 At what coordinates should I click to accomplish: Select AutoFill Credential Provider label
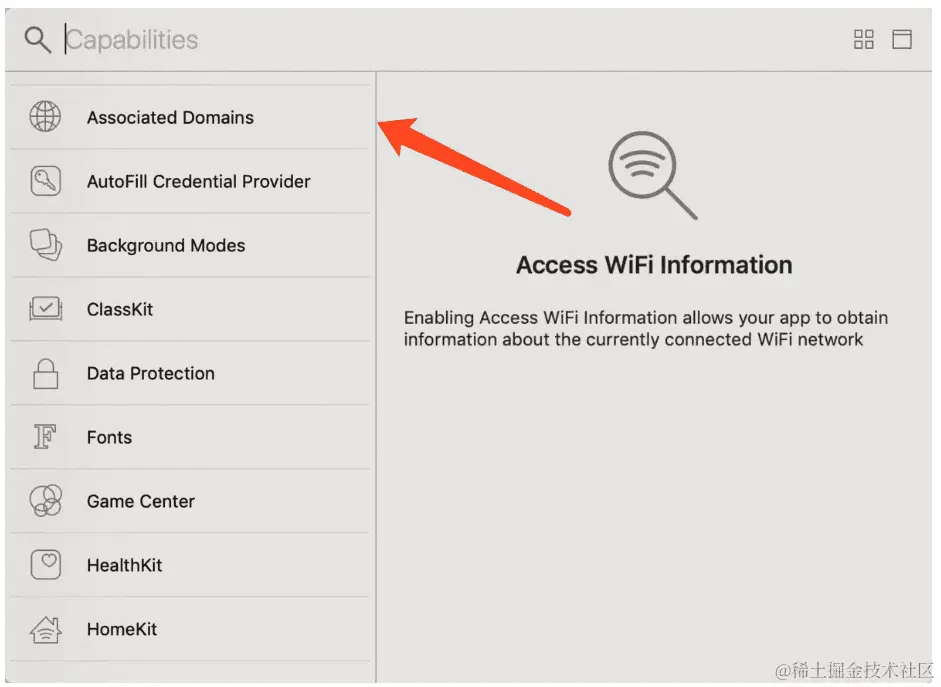(198, 181)
